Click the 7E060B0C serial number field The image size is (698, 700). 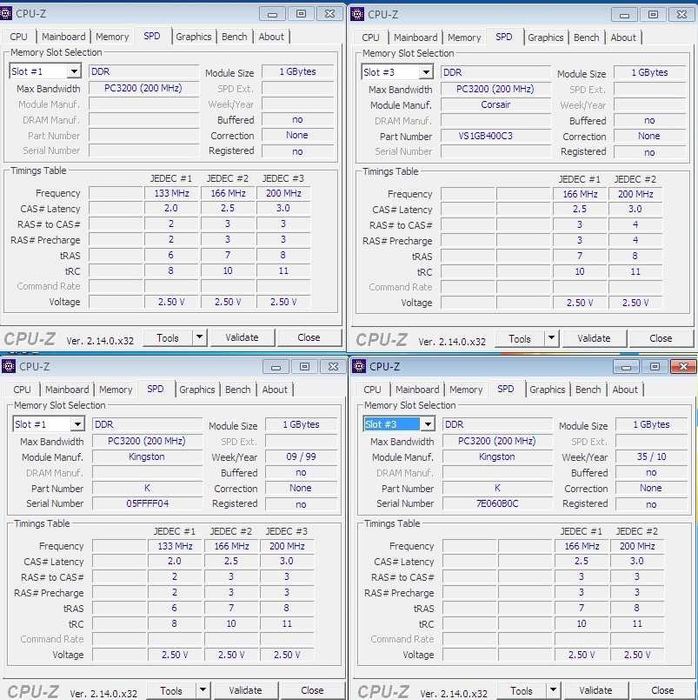pyautogui.click(x=497, y=504)
